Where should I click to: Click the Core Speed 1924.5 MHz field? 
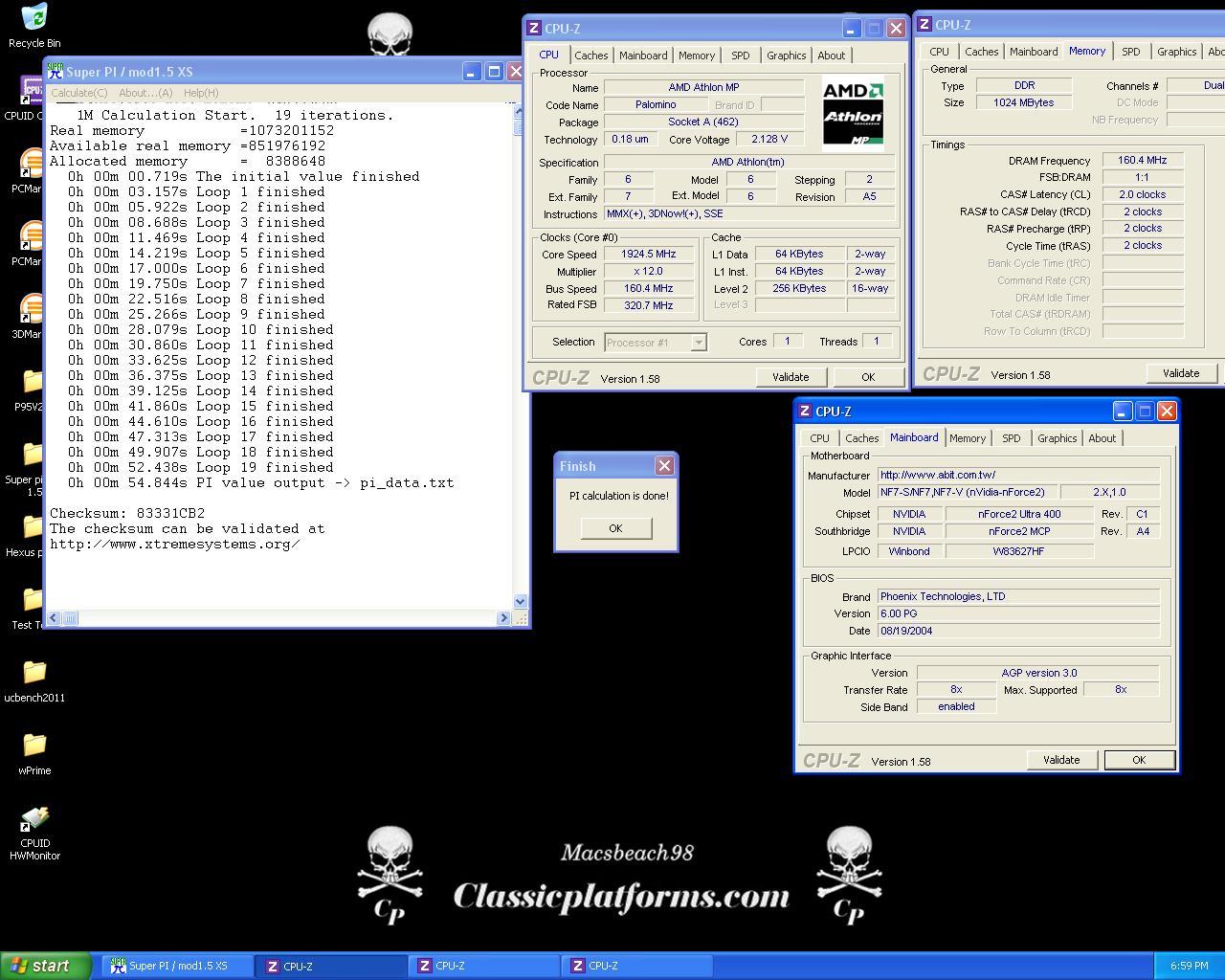tap(649, 255)
